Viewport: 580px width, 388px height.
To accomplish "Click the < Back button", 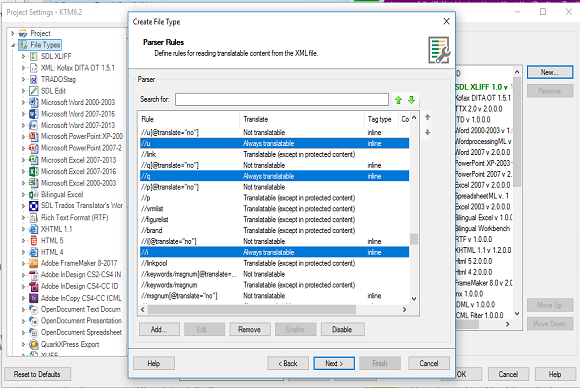I will 288,363.
